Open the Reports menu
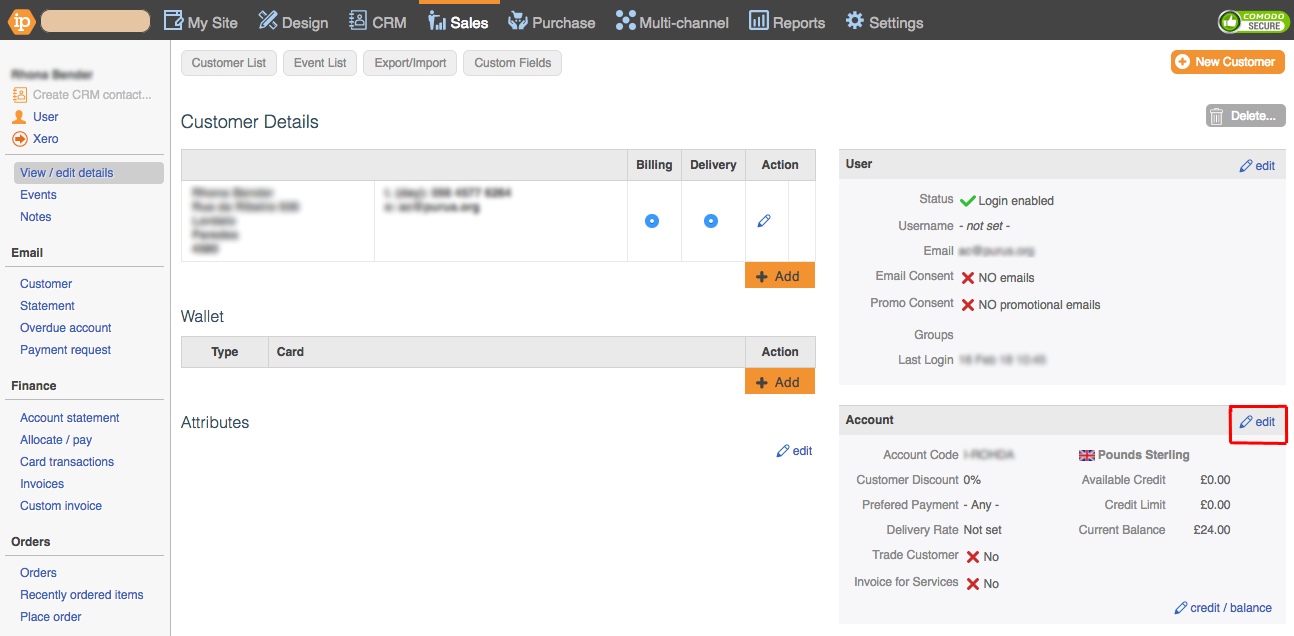 click(x=787, y=22)
